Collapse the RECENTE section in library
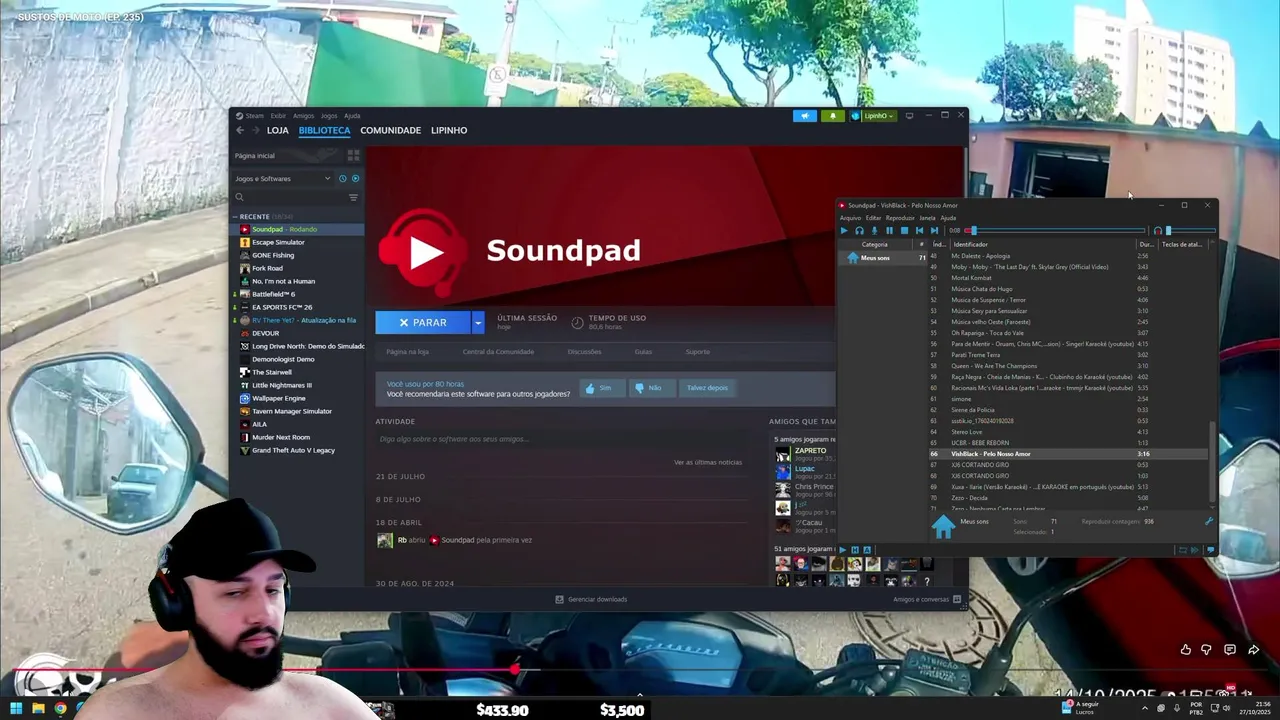 tap(236, 216)
